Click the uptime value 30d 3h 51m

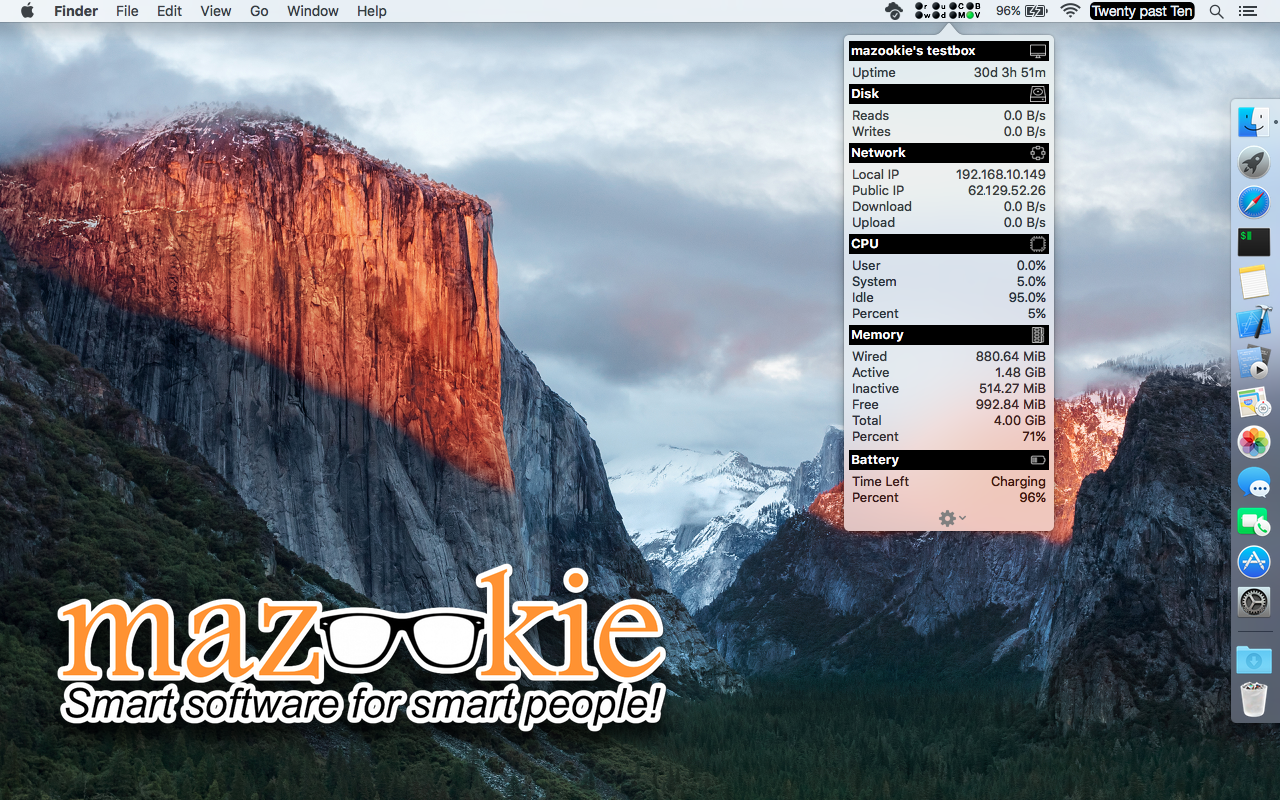(1010, 73)
